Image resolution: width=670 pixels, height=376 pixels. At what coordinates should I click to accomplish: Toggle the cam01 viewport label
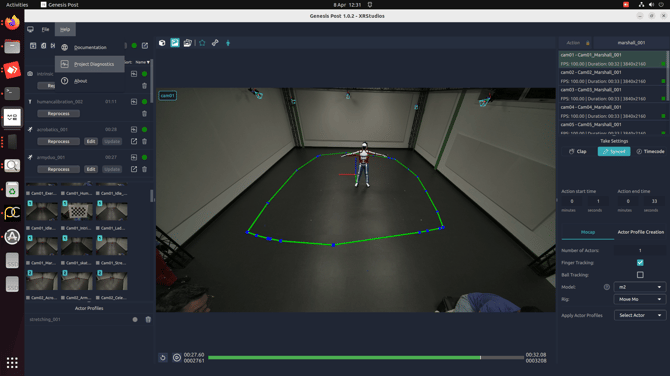point(168,96)
